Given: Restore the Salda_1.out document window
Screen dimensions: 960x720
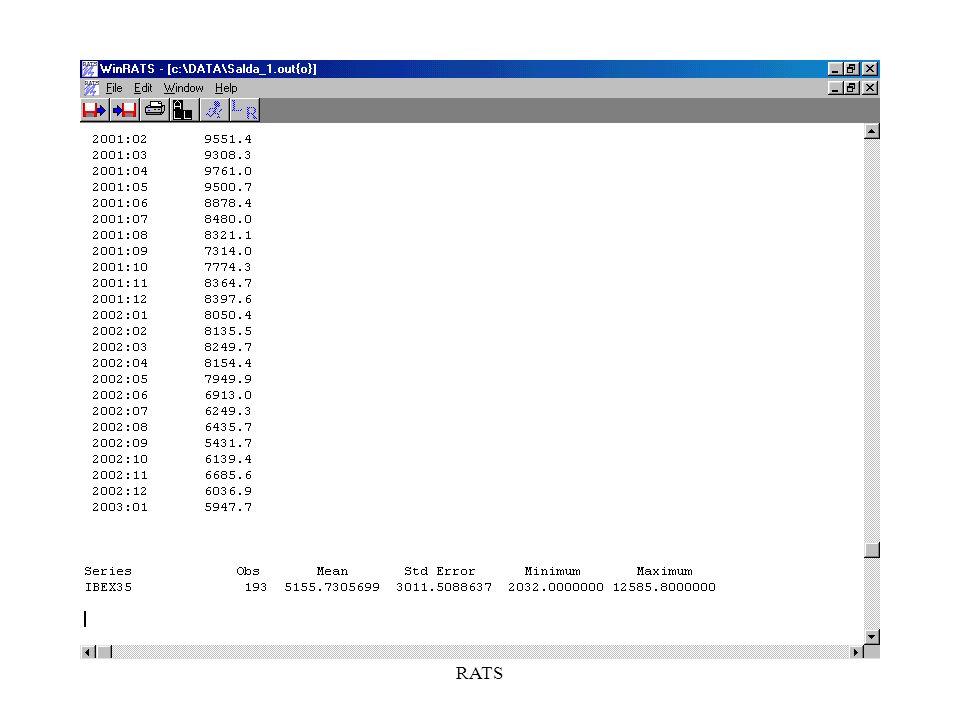Looking at the screenshot, I should (850, 88).
